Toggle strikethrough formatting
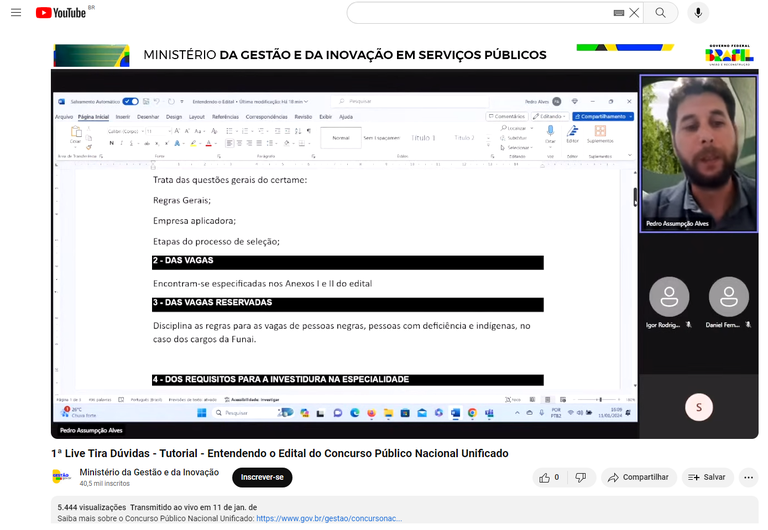Screen dimensions: 768x530 [x=147, y=143]
